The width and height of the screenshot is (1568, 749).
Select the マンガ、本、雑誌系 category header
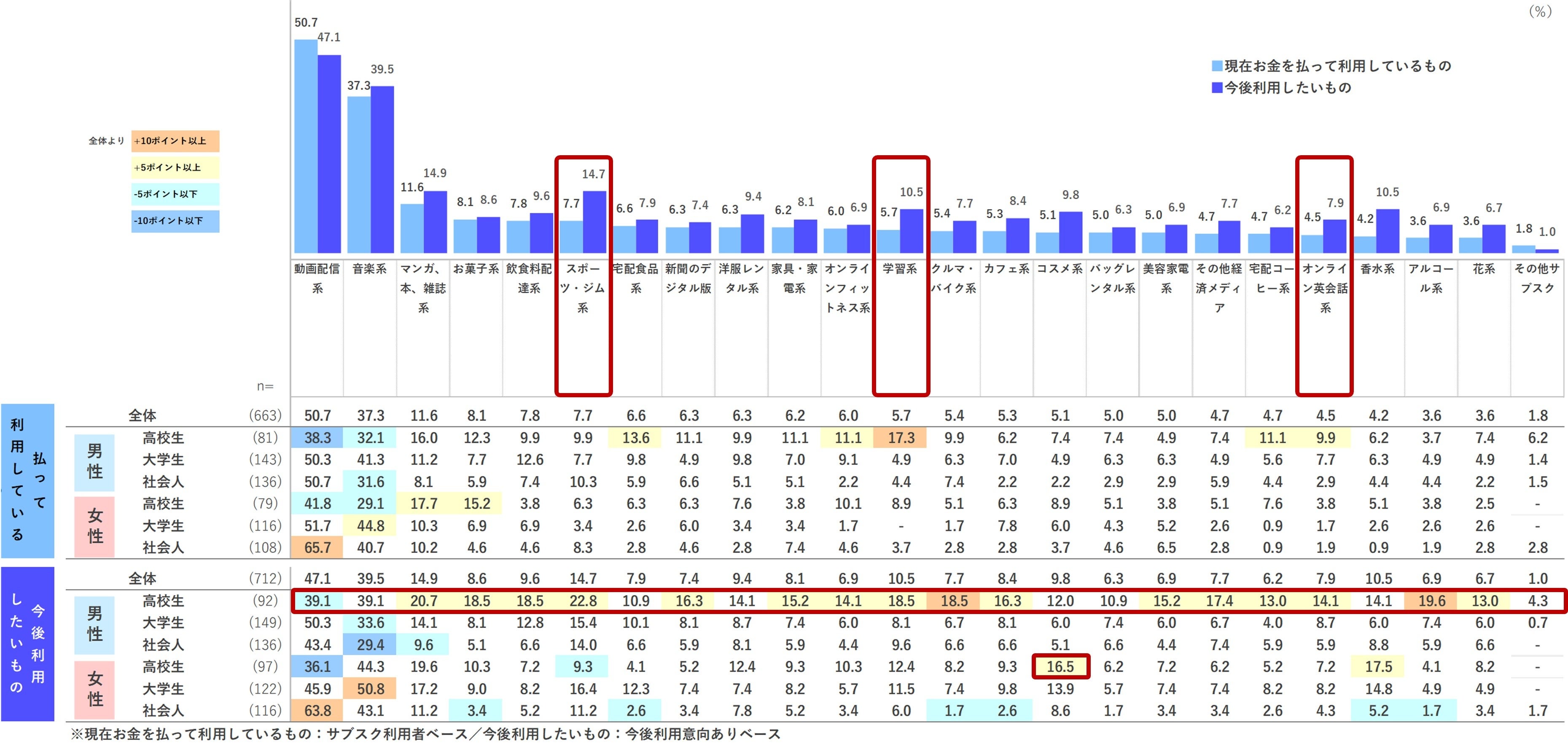coord(423,288)
